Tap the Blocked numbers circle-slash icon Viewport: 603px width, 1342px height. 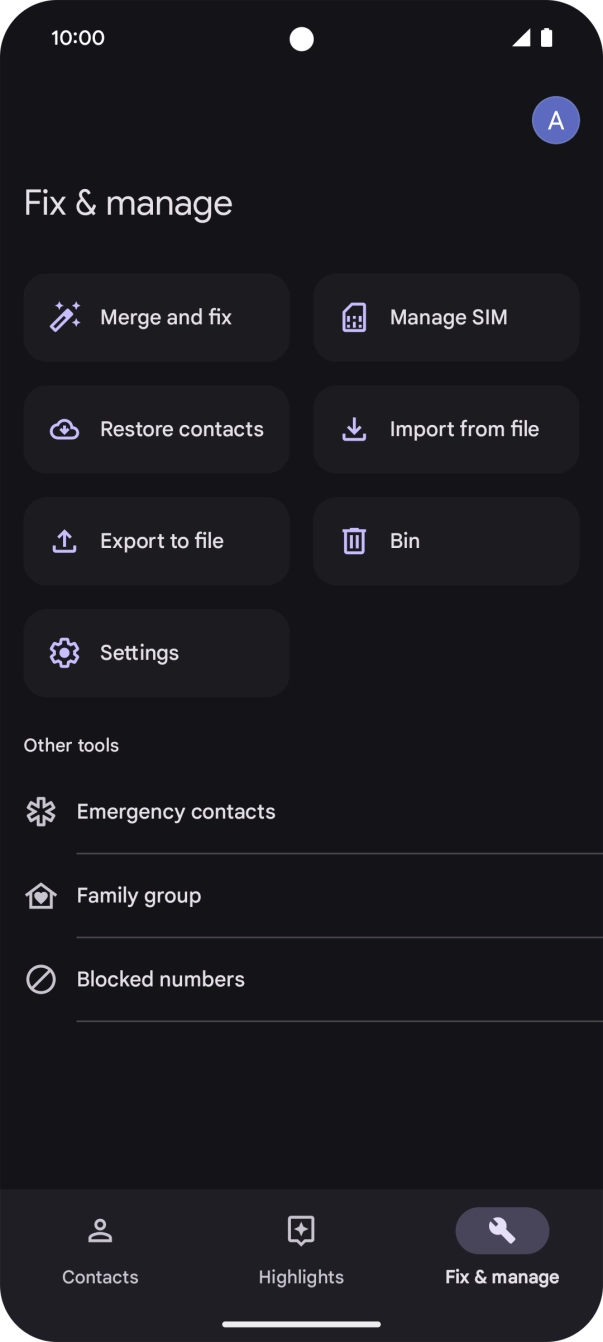(x=41, y=980)
